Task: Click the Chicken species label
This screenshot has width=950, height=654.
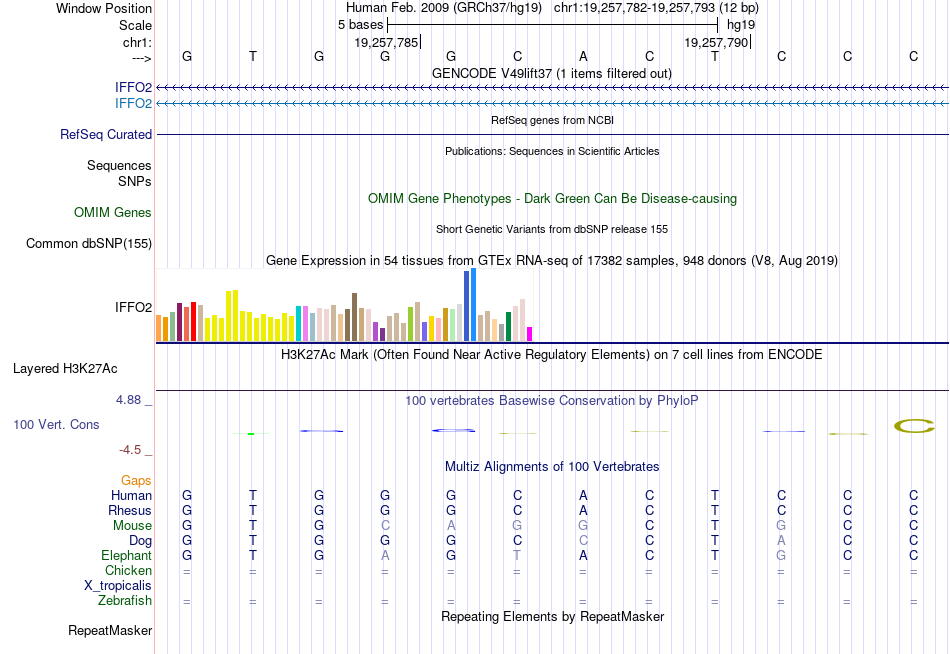Action: point(128,570)
